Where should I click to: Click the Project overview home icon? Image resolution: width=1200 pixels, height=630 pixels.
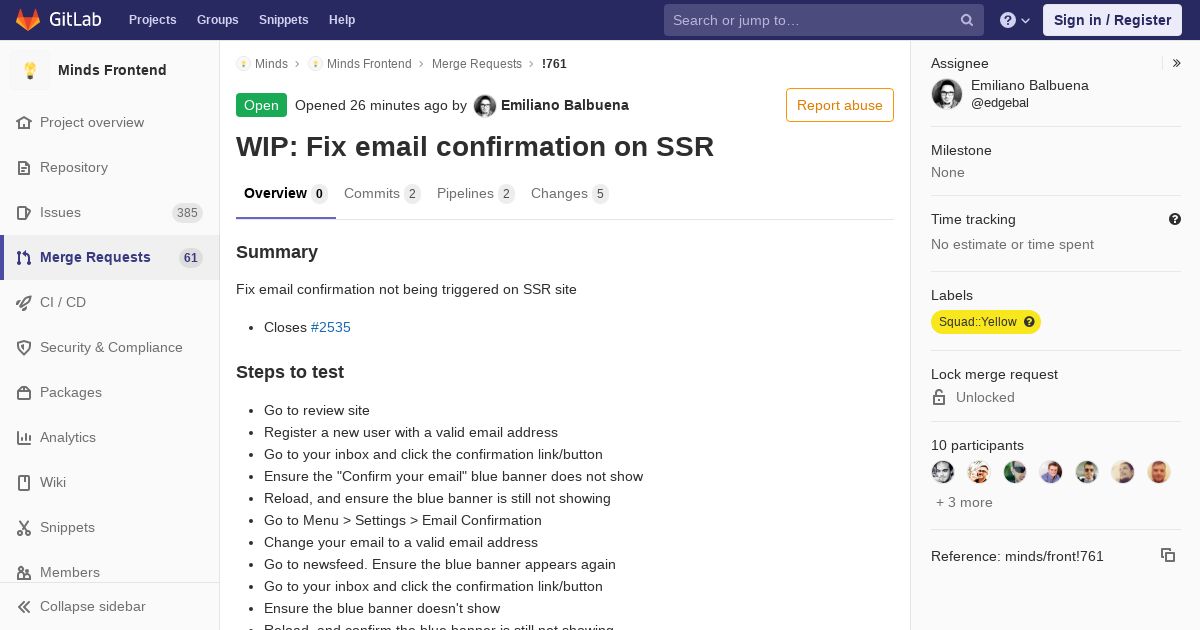(x=24, y=123)
